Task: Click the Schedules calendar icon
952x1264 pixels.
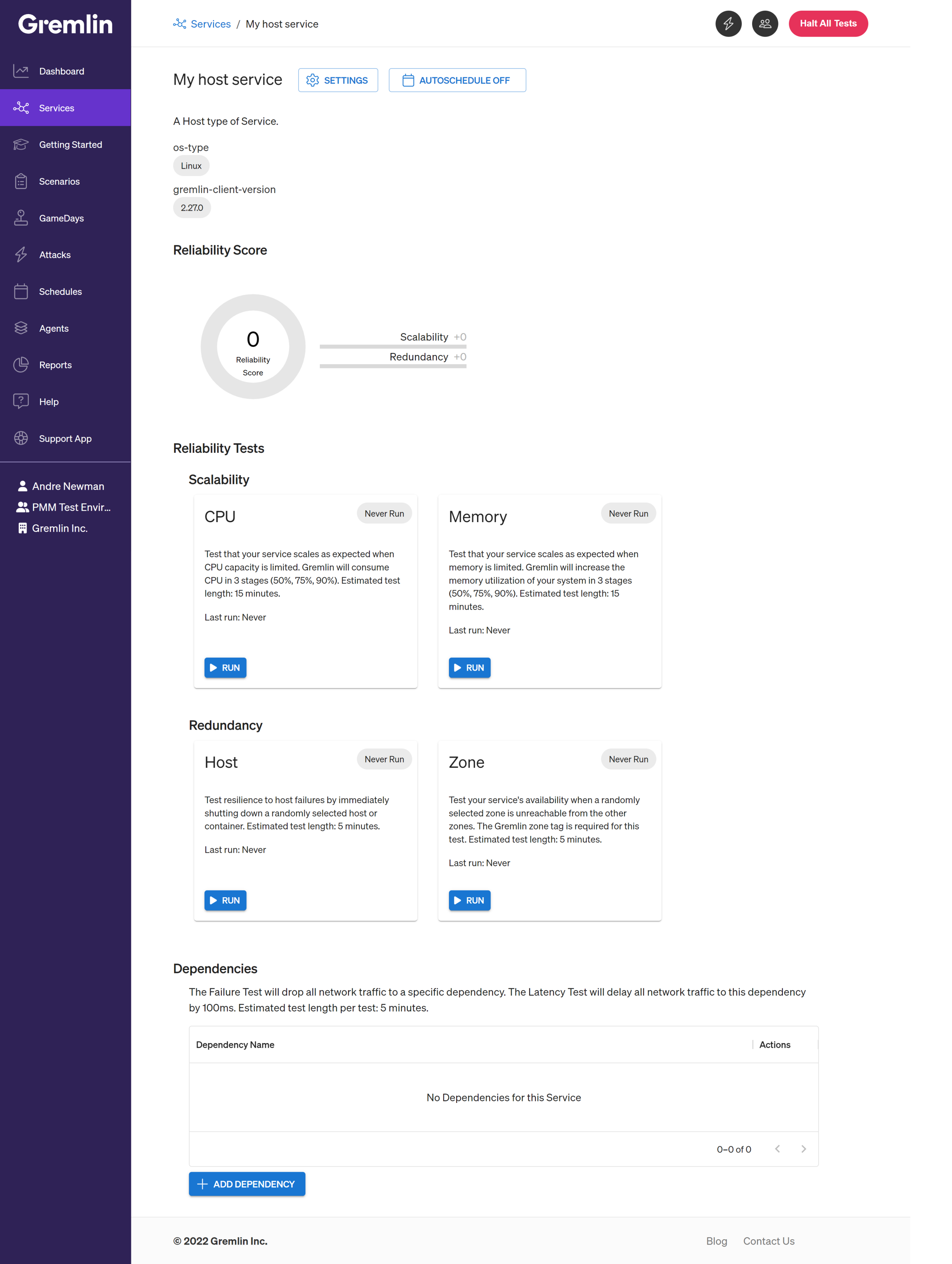Action: (21, 291)
